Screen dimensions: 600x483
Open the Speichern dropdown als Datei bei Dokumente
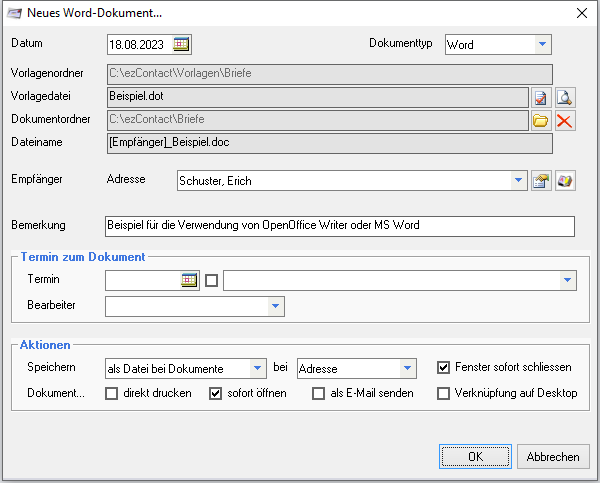point(258,369)
